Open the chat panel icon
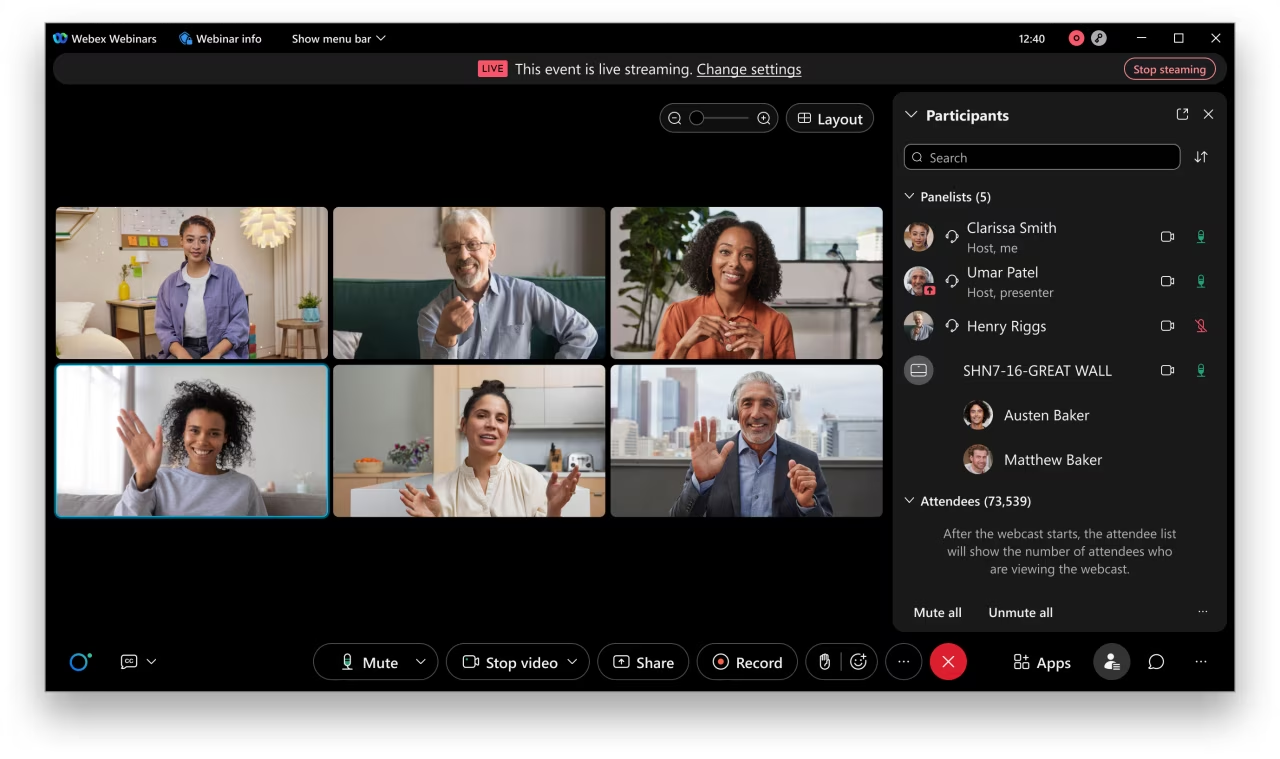 [x=1156, y=662]
